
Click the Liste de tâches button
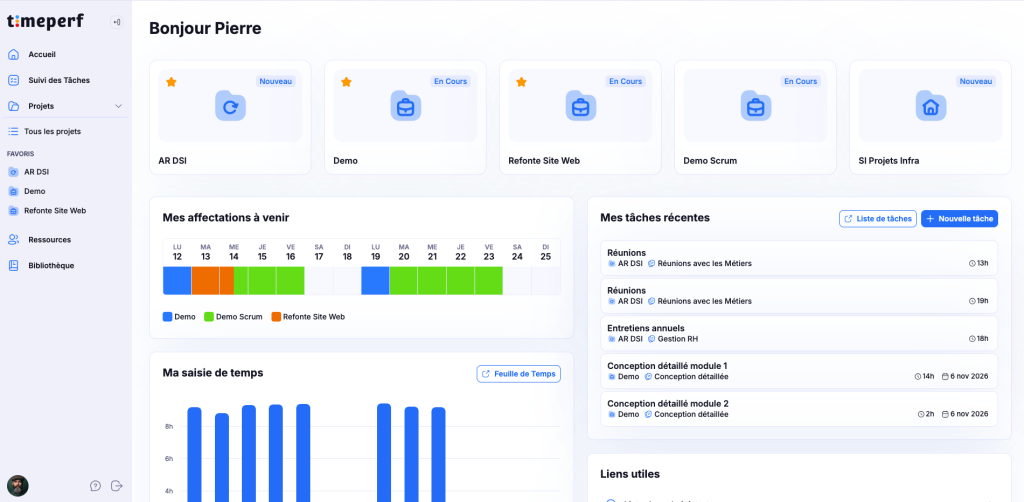coord(878,219)
